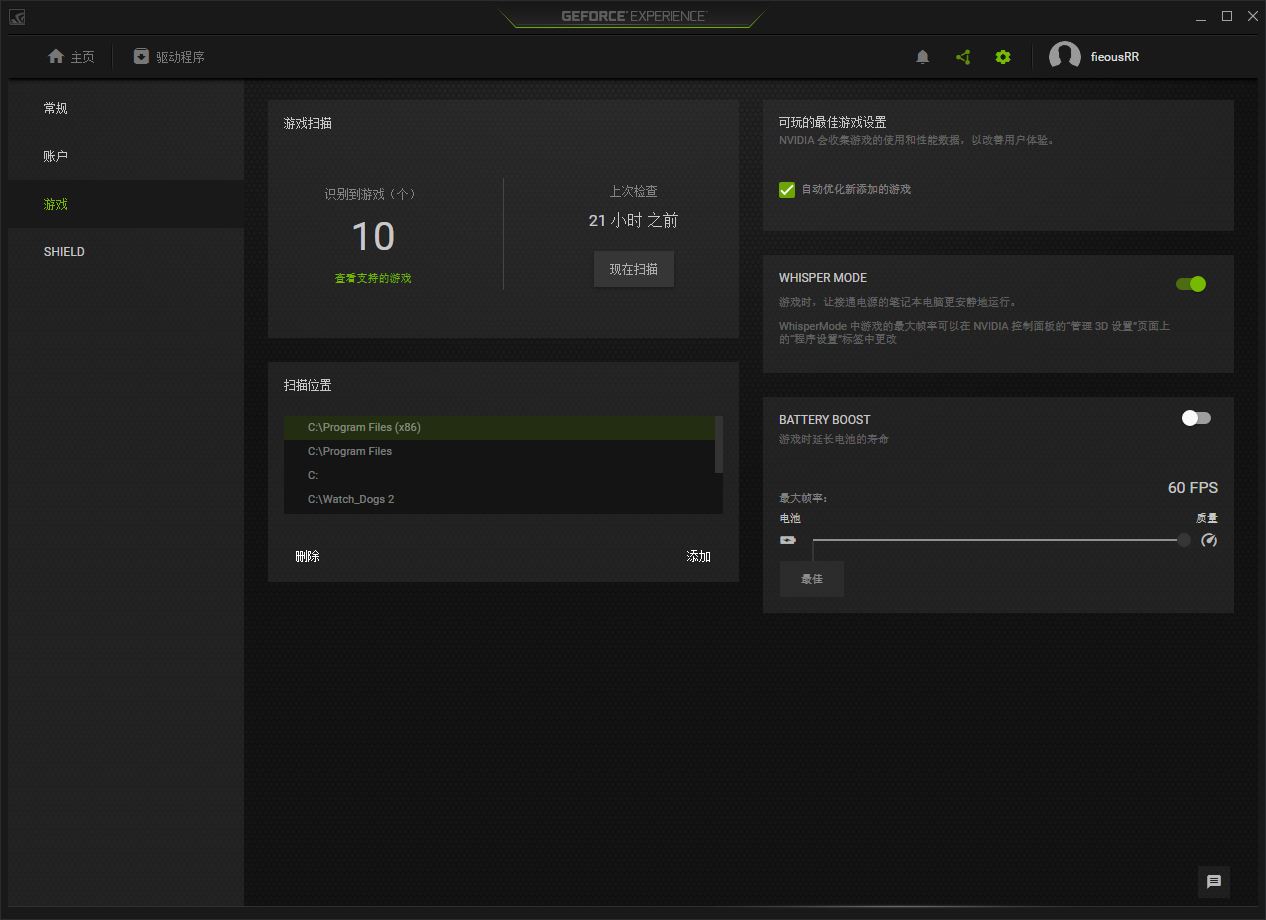Image resolution: width=1266 pixels, height=920 pixels.
Task: Click the 21 小时 之前 last check text
Action: pyautogui.click(x=633, y=220)
